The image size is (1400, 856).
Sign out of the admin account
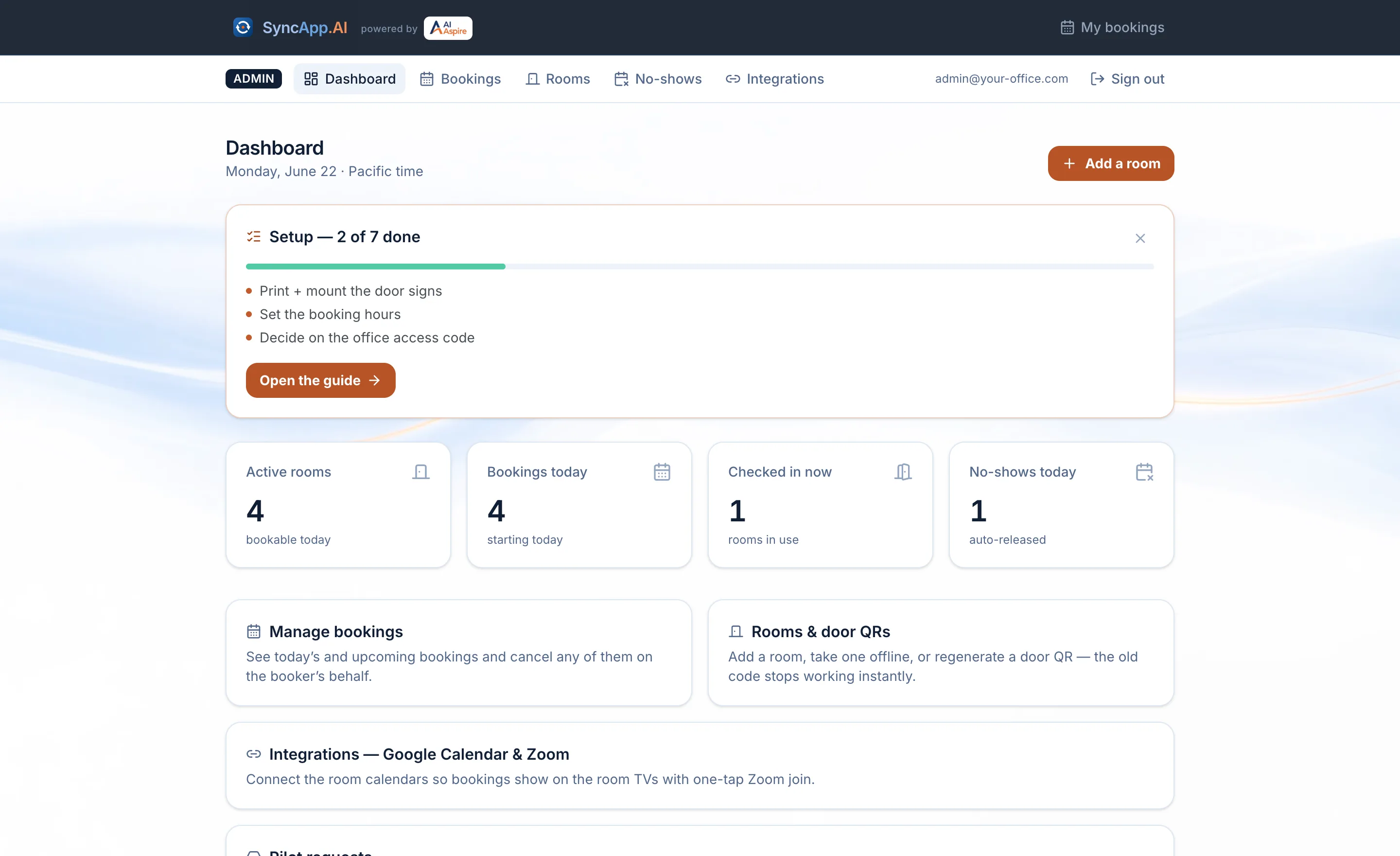click(x=1127, y=78)
